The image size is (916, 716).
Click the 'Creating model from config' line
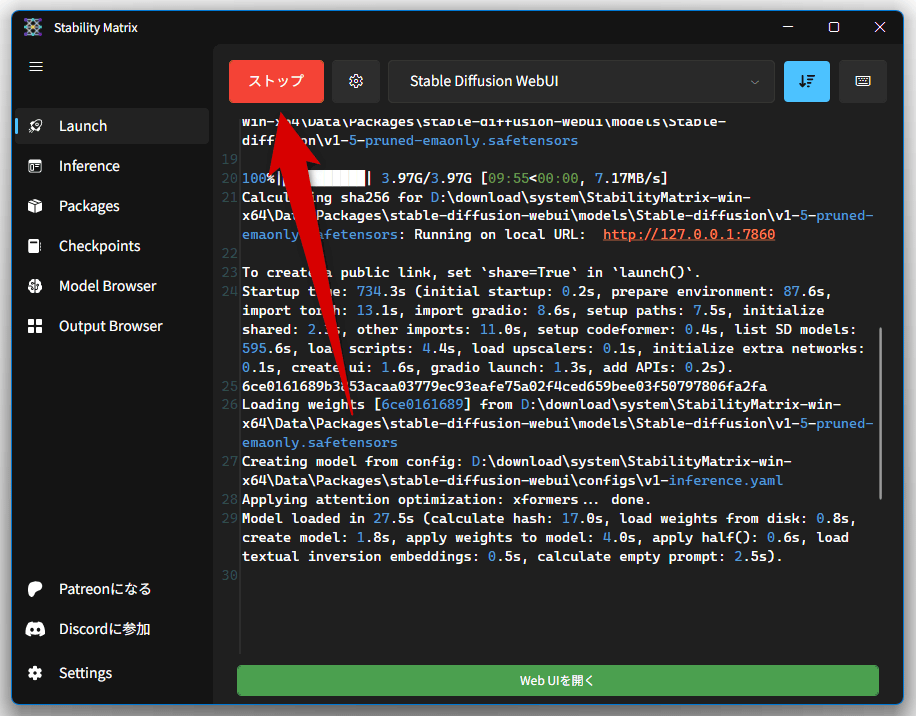[517, 471]
